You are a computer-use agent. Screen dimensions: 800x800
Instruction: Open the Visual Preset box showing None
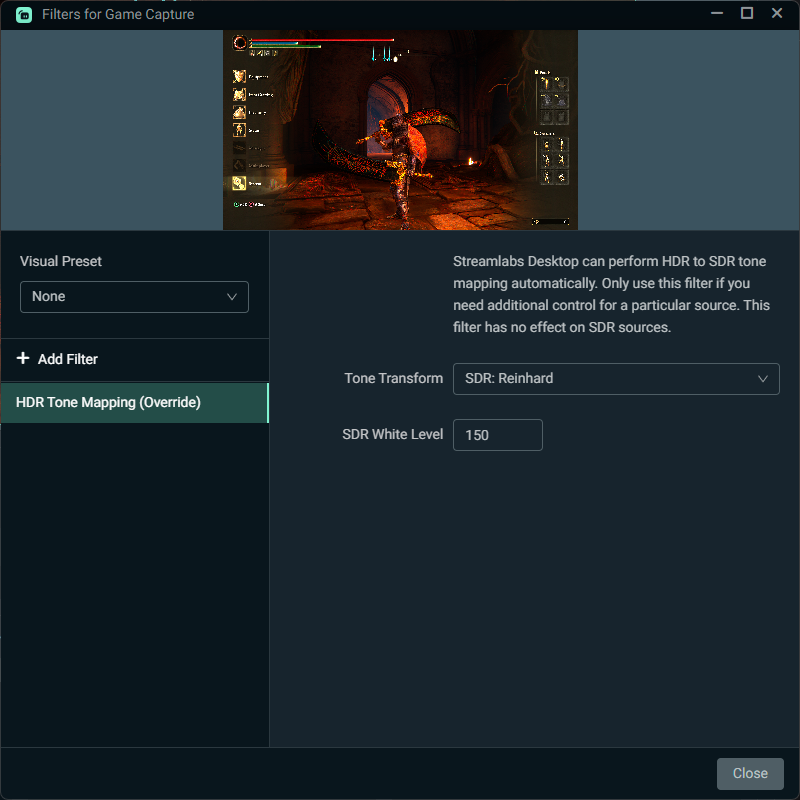point(134,297)
